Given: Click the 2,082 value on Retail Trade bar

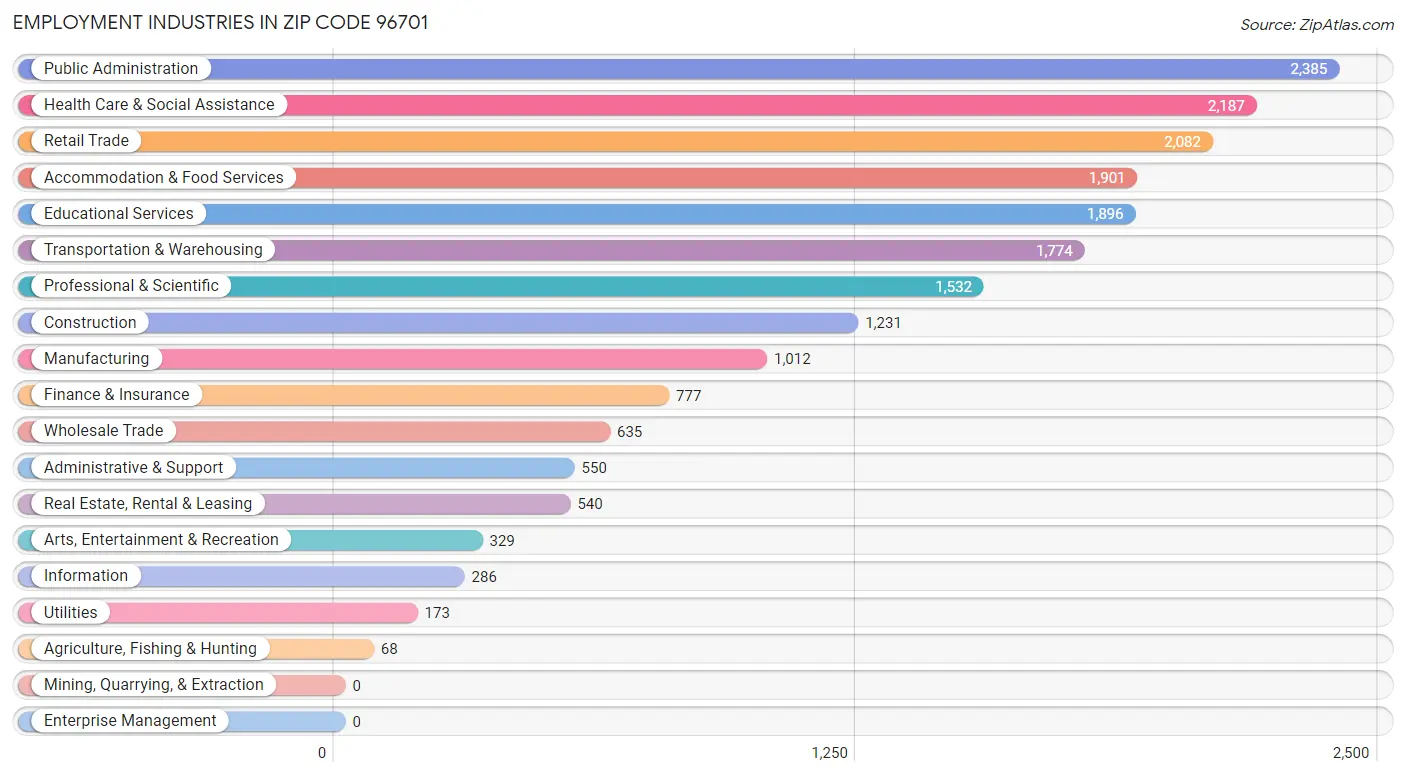Looking at the screenshot, I should (1182, 142).
